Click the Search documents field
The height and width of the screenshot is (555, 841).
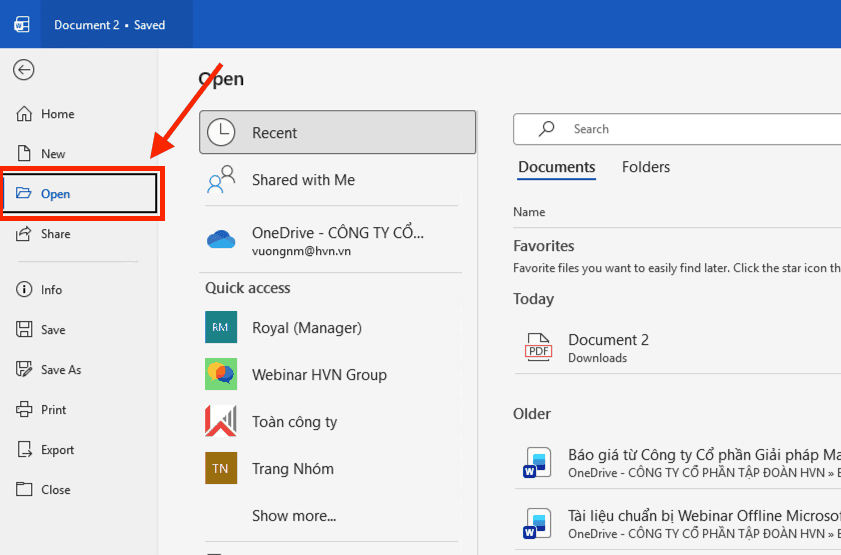point(677,129)
